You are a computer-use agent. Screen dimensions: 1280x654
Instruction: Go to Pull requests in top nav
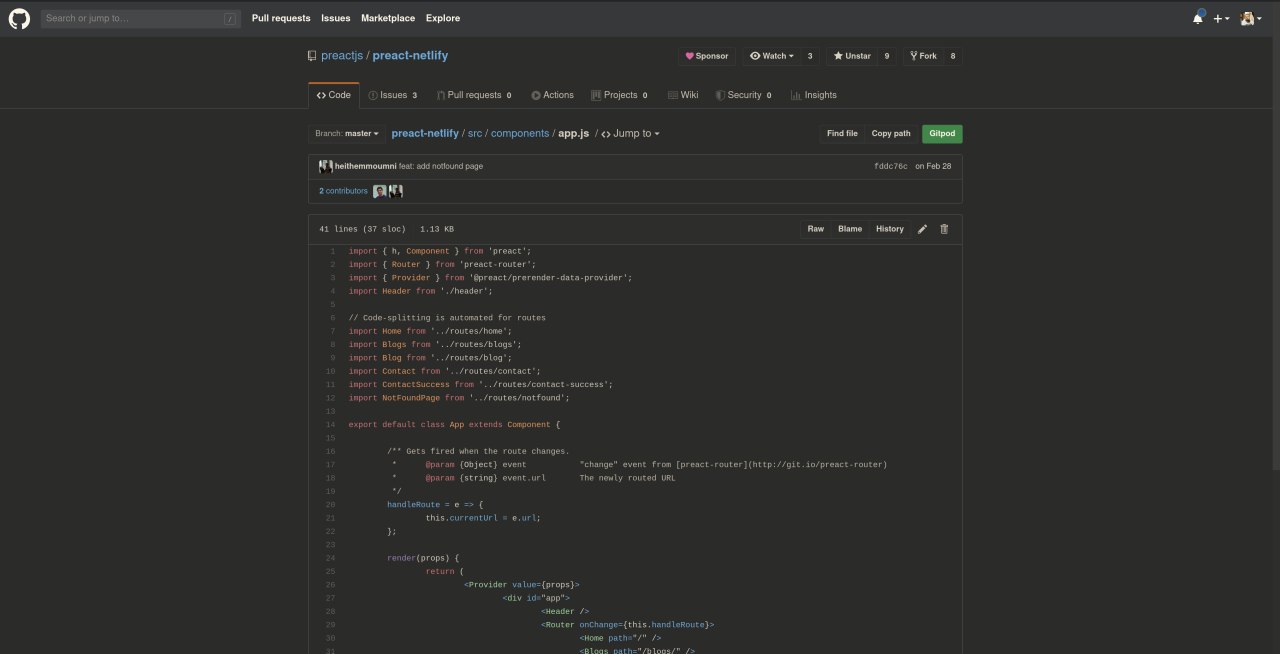point(281,18)
